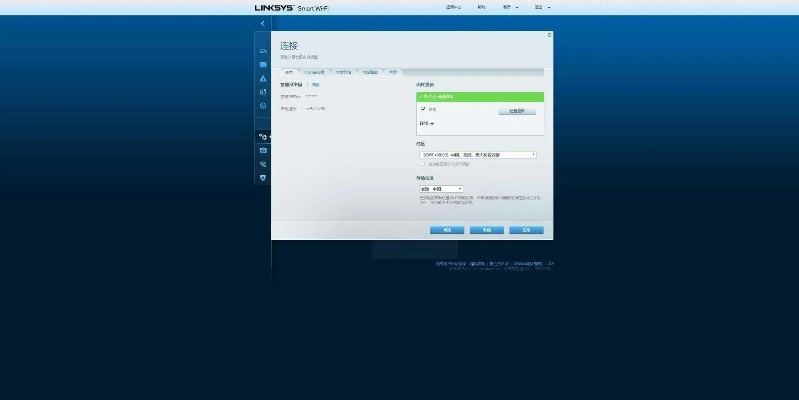The image size is (799, 400).
Task: Click the blue apply button in dialog
Action: click(x=525, y=229)
